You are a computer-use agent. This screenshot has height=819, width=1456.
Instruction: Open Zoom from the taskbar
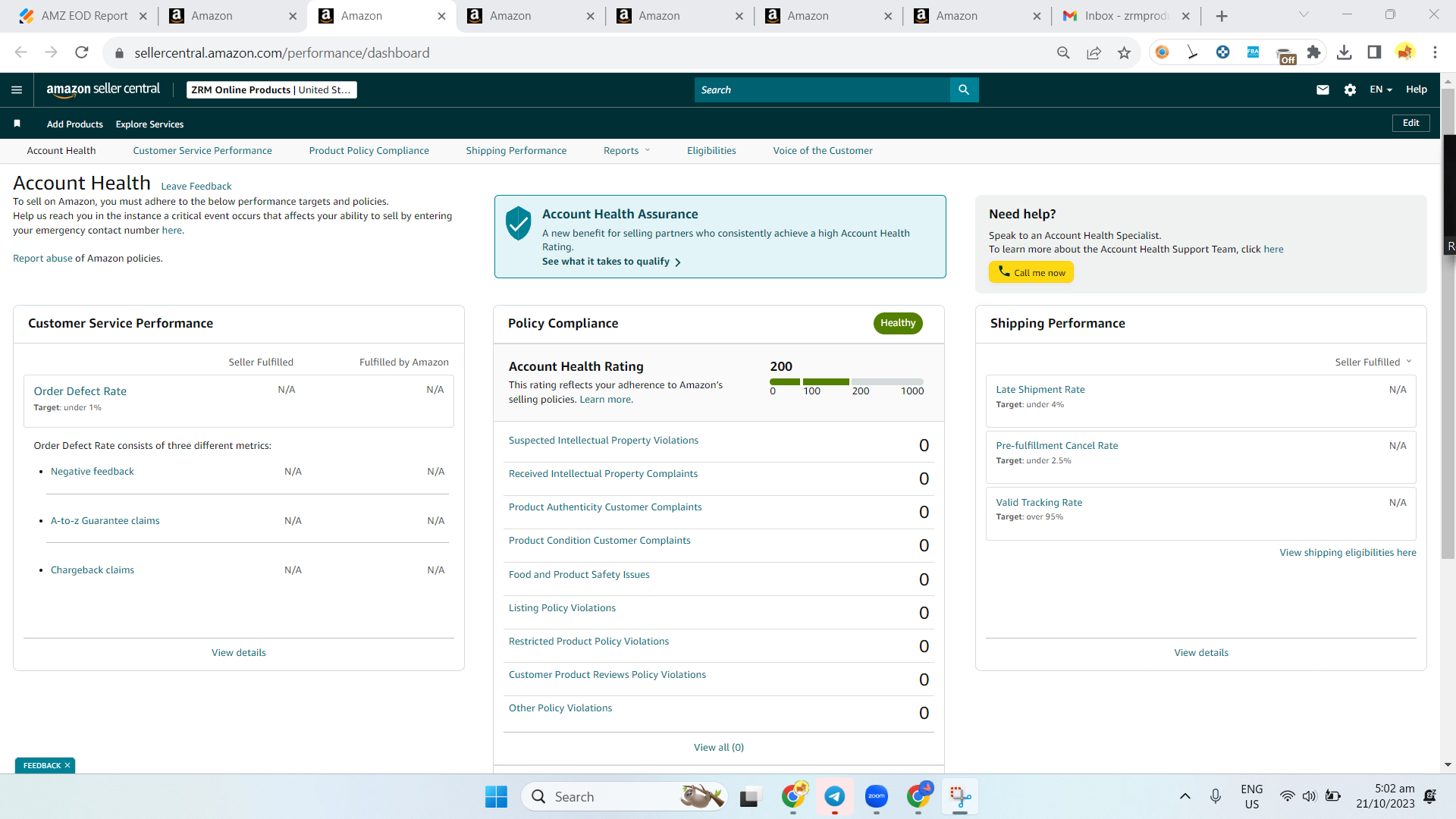[x=877, y=796]
